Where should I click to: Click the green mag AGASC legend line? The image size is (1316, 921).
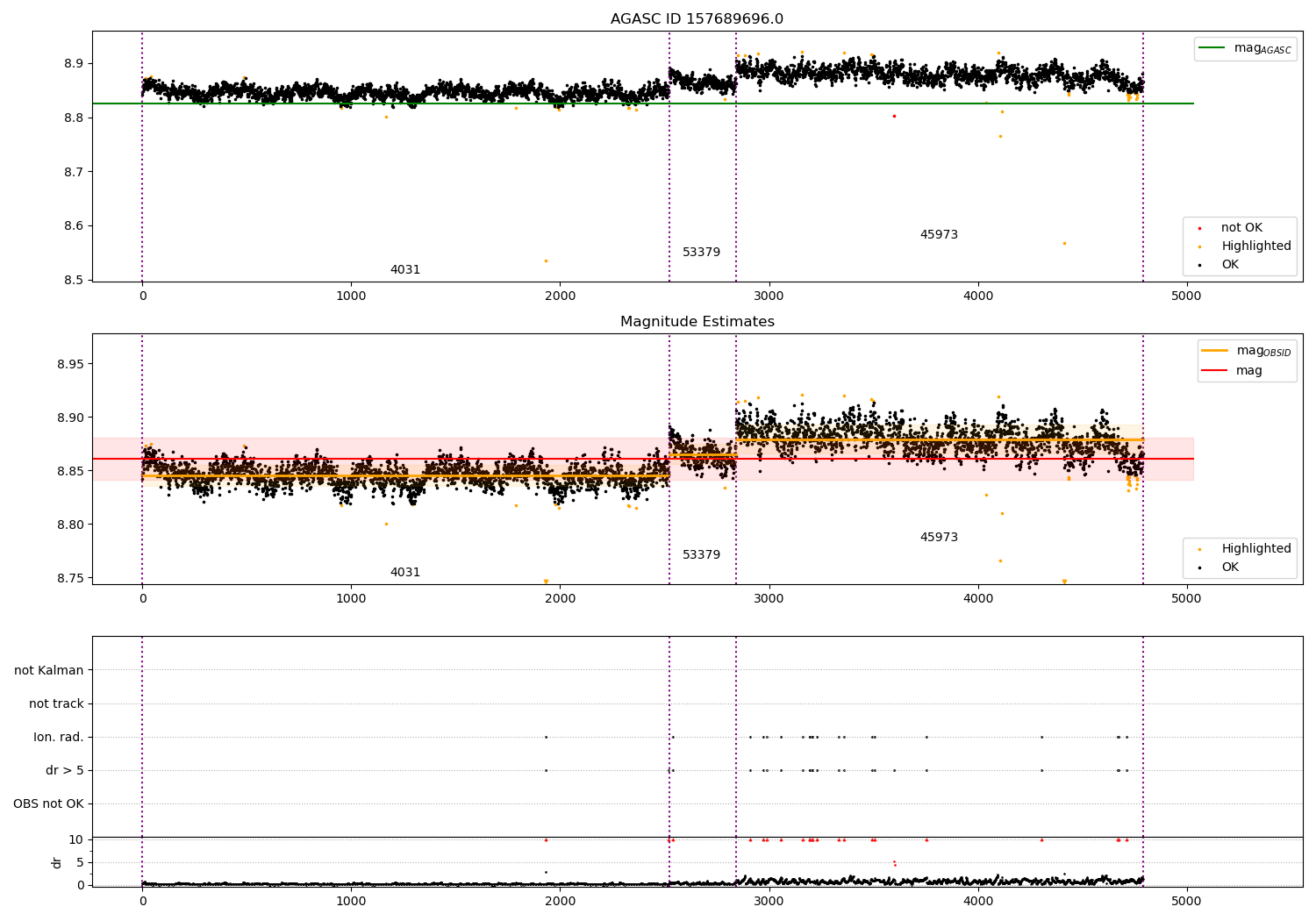point(1212,48)
